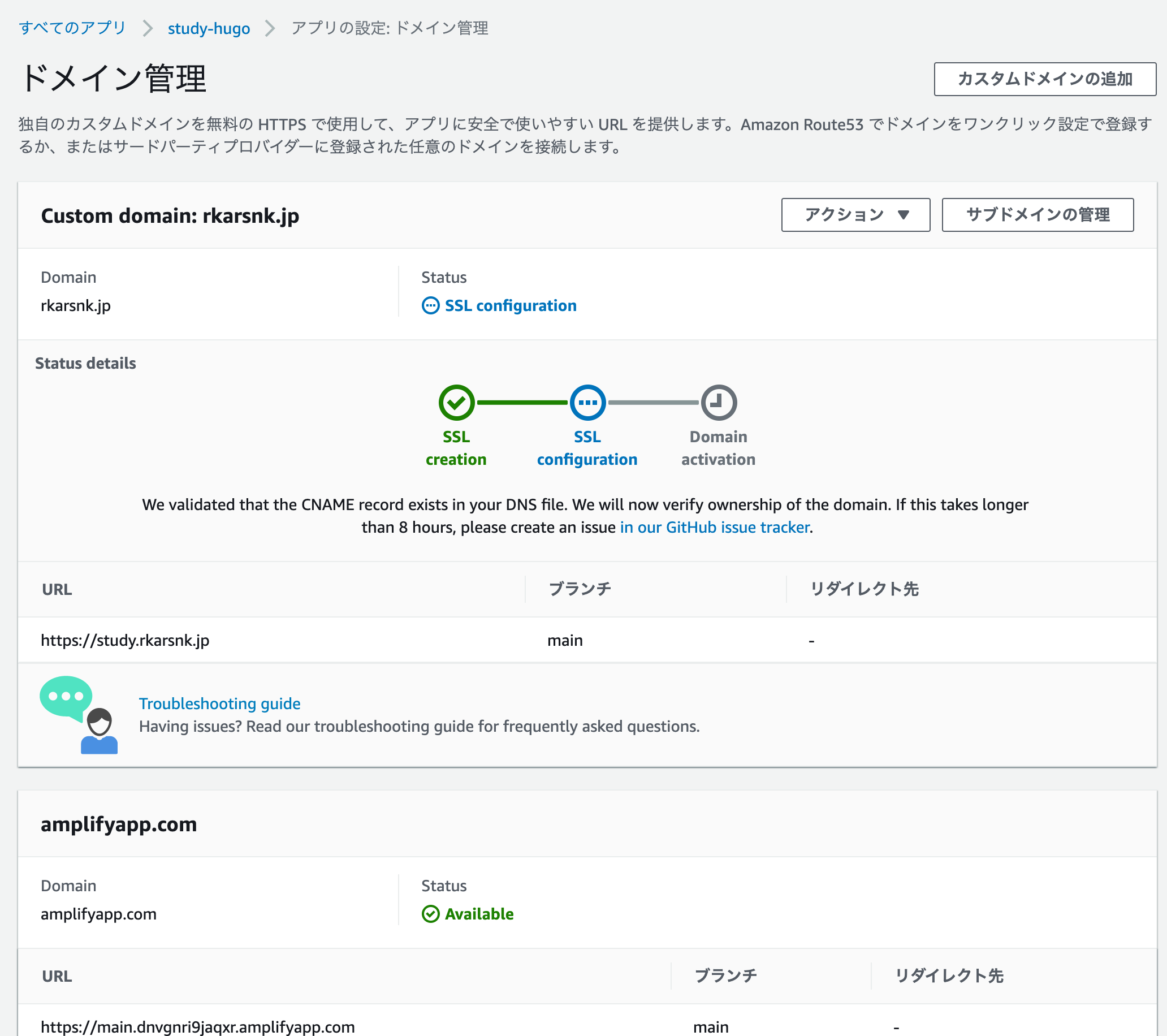The height and width of the screenshot is (1036, 1167).
Task: Click the アクション dropdown arrow triangle
Action: [x=903, y=215]
